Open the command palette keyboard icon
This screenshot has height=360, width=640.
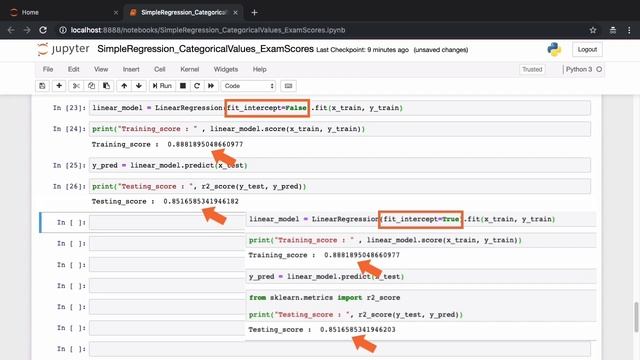[288, 86]
